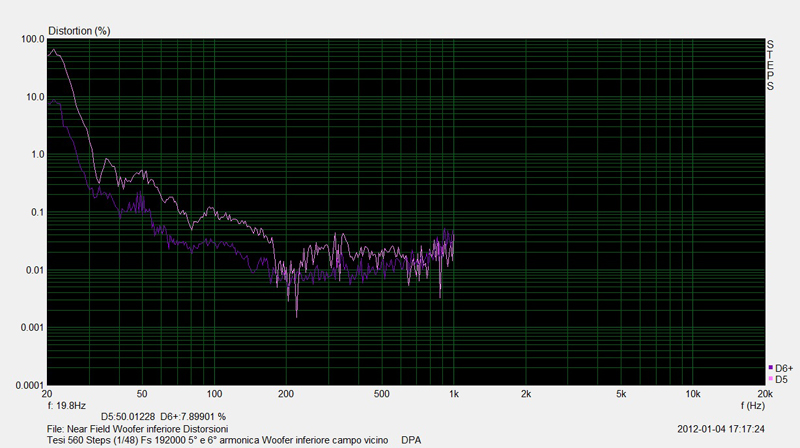Click the 500 frequency tick label
The height and width of the screenshot is (448, 800).
pyautogui.click(x=382, y=394)
